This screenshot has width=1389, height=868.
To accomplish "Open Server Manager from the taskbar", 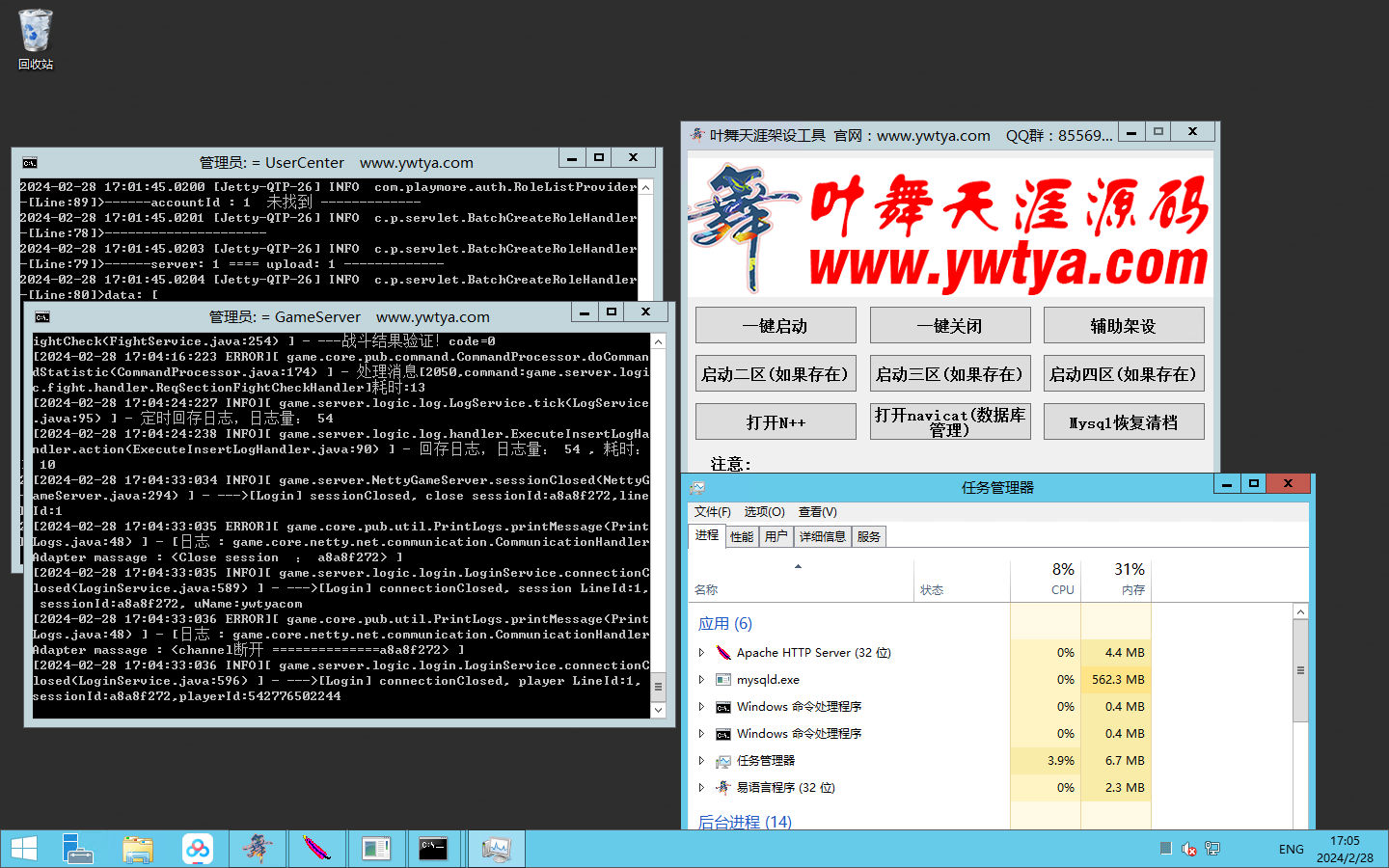I will 77,849.
